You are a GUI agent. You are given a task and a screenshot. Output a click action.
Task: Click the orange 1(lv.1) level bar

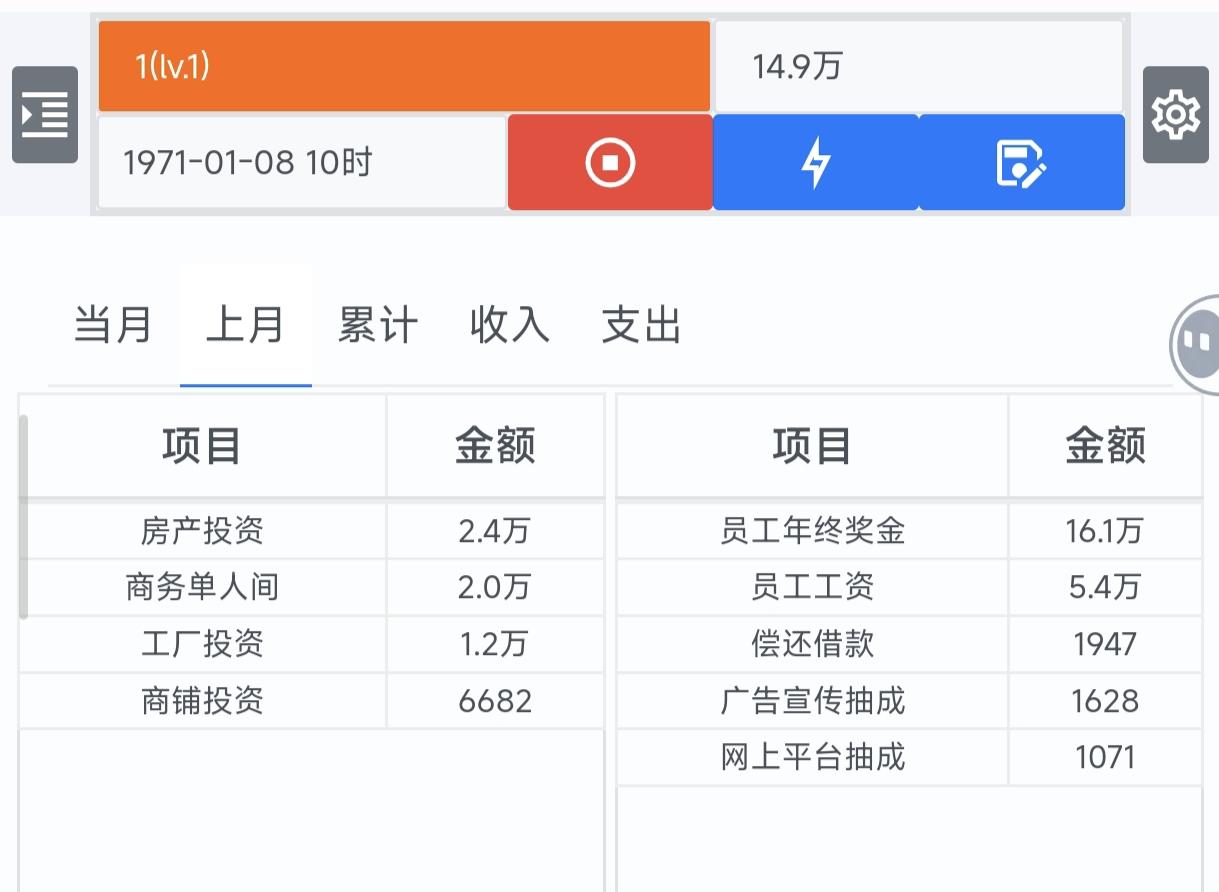404,67
